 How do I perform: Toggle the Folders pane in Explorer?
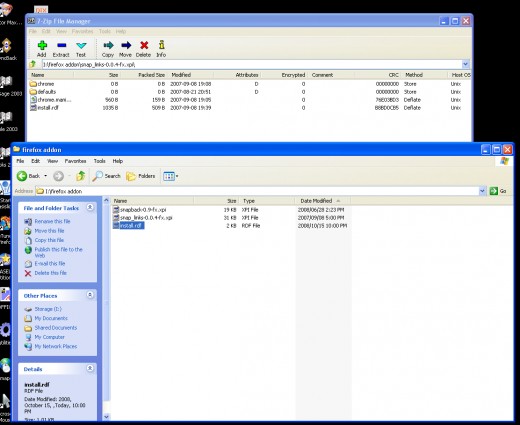pyautogui.click(x=140, y=176)
